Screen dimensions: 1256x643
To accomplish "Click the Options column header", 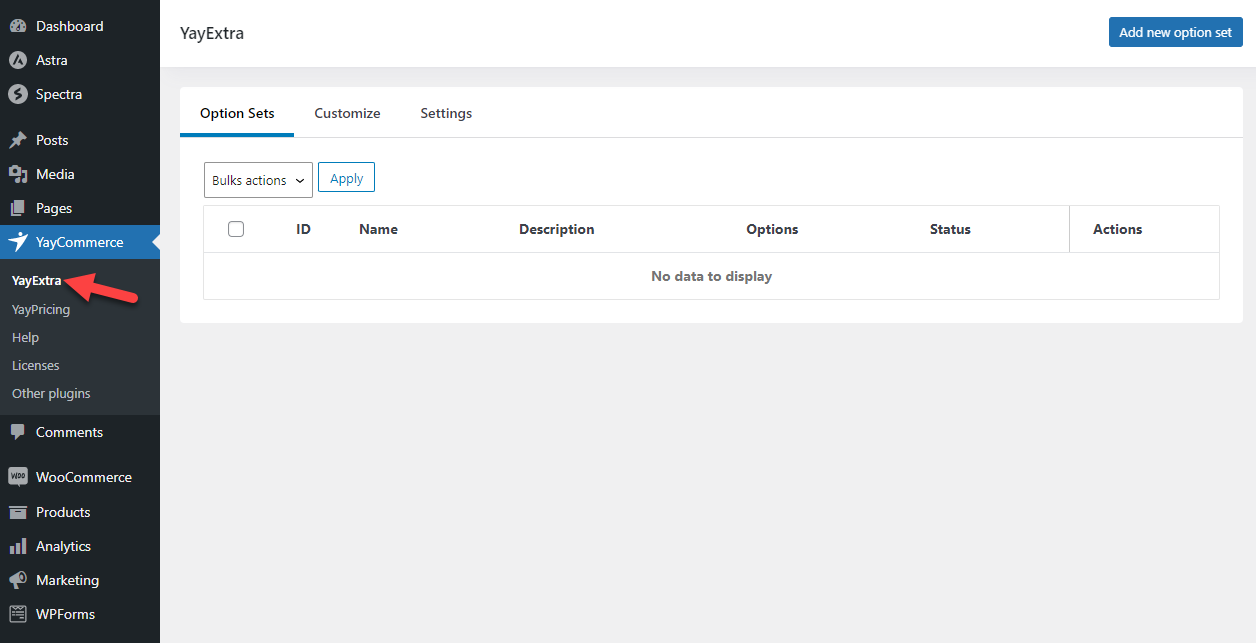I will [772, 229].
